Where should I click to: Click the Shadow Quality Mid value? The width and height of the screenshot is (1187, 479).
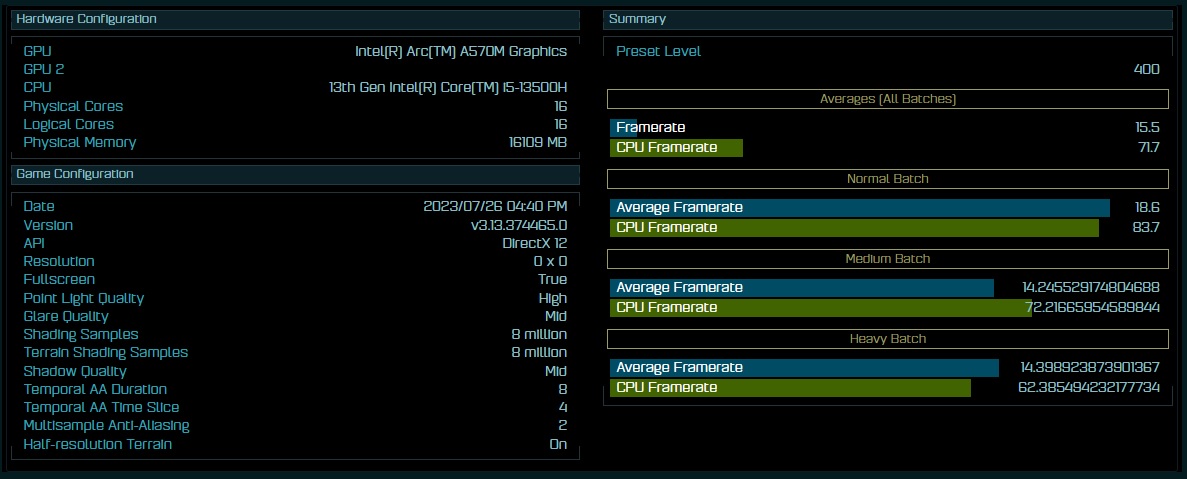(556, 371)
